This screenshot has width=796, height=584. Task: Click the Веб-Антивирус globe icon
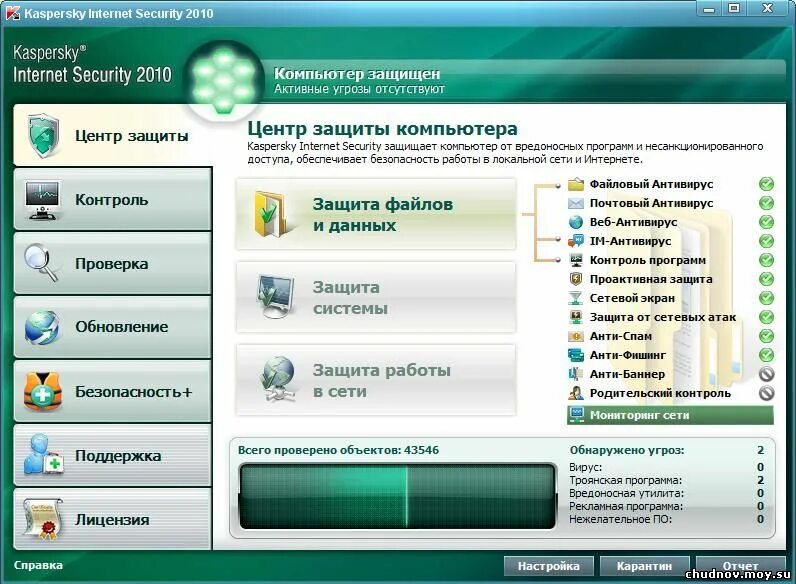click(576, 222)
